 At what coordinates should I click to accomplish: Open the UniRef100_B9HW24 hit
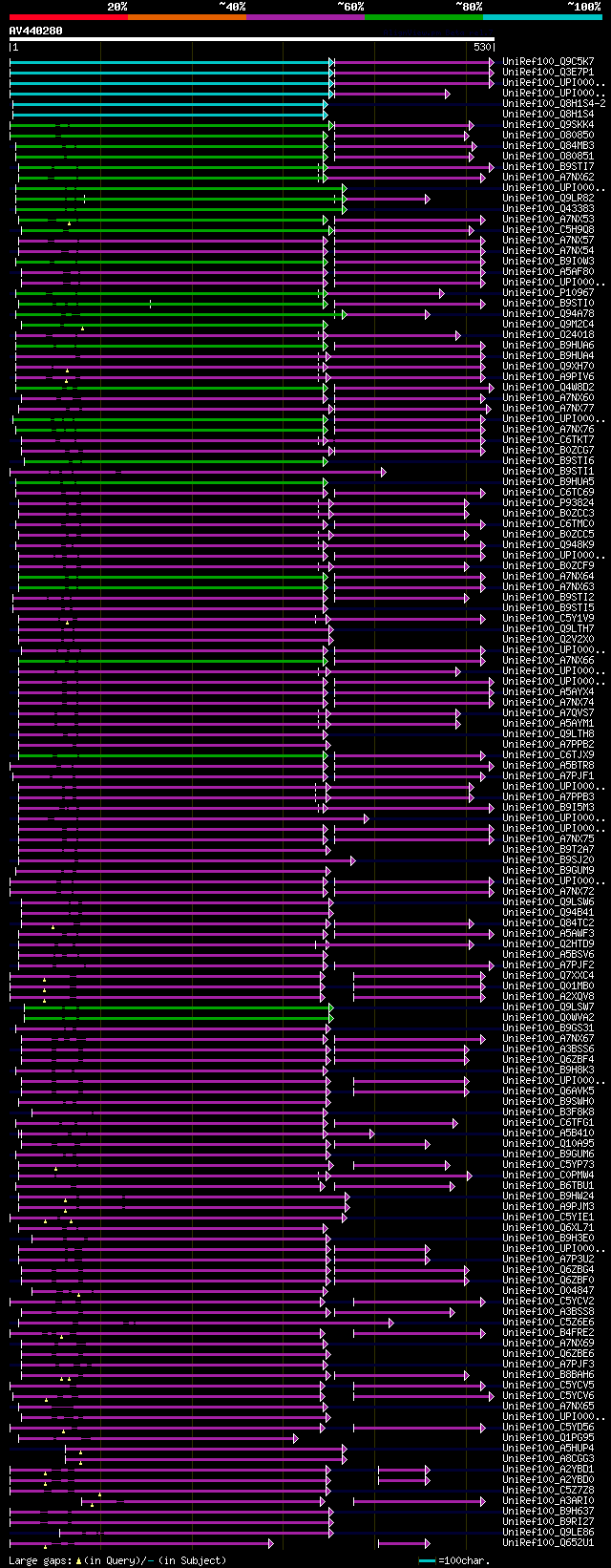click(548, 1196)
